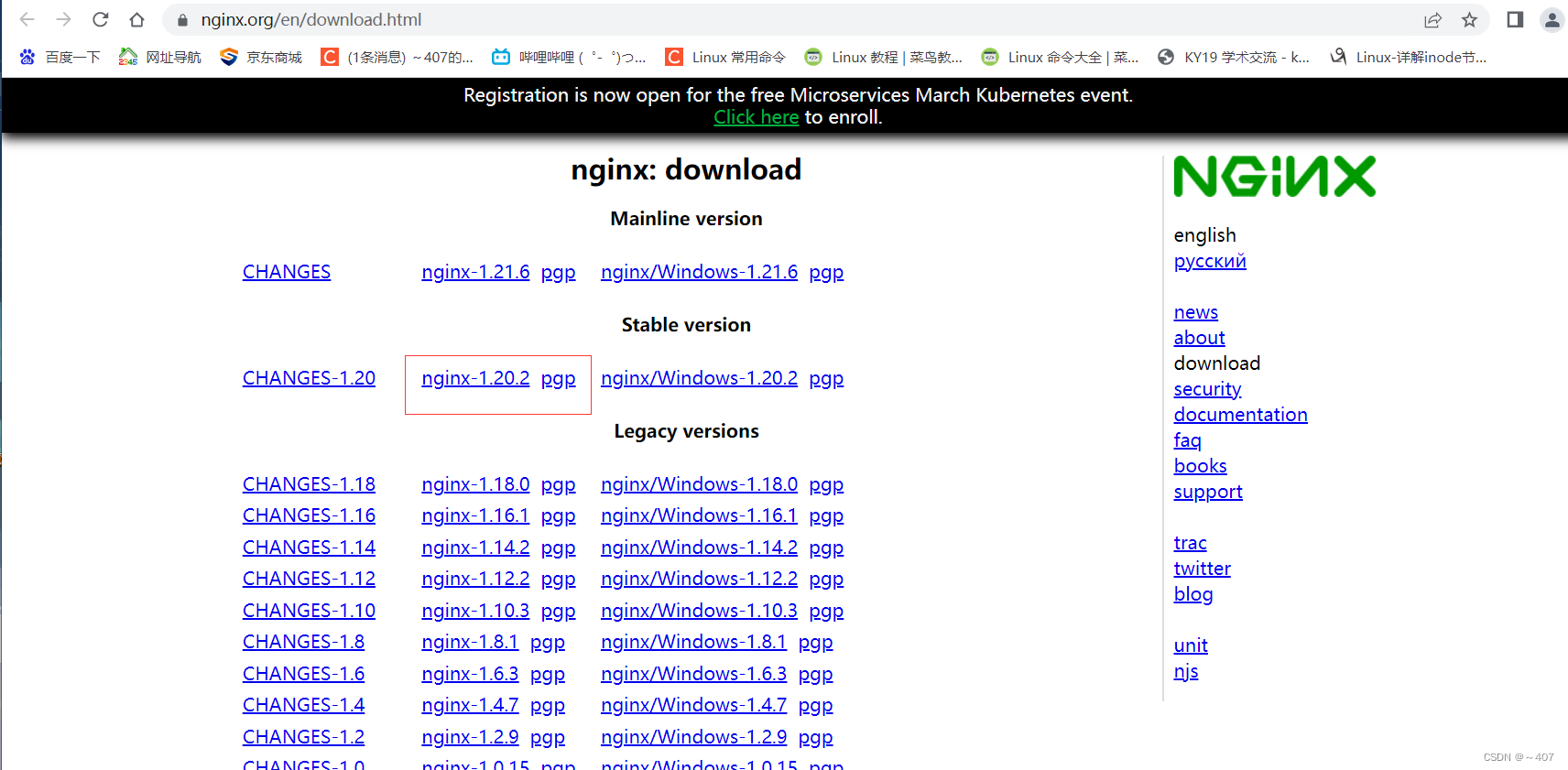This screenshot has height=770, width=1568.
Task: Open the support page
Action: [x=1208, y=492]
